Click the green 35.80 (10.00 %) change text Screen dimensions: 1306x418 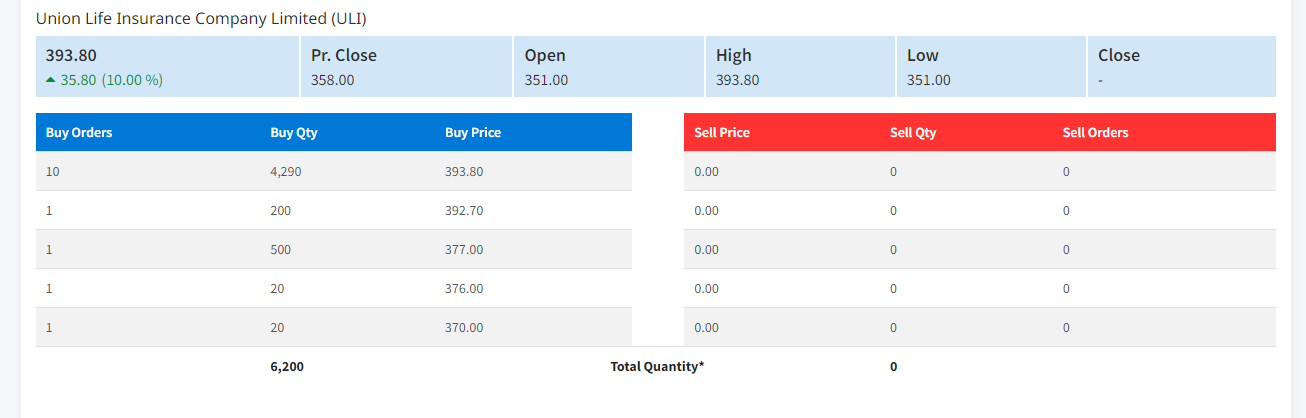click(111, 80)
